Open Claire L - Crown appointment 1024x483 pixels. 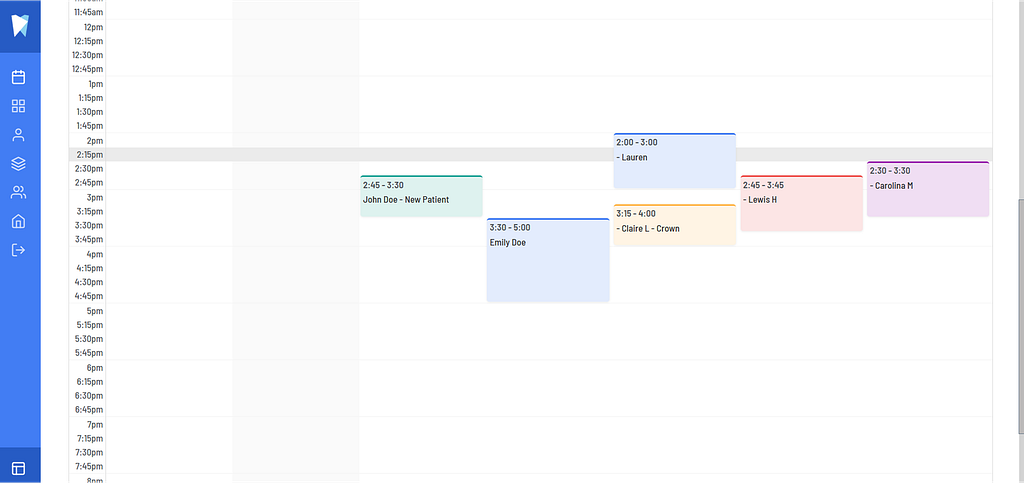[675, 225]
